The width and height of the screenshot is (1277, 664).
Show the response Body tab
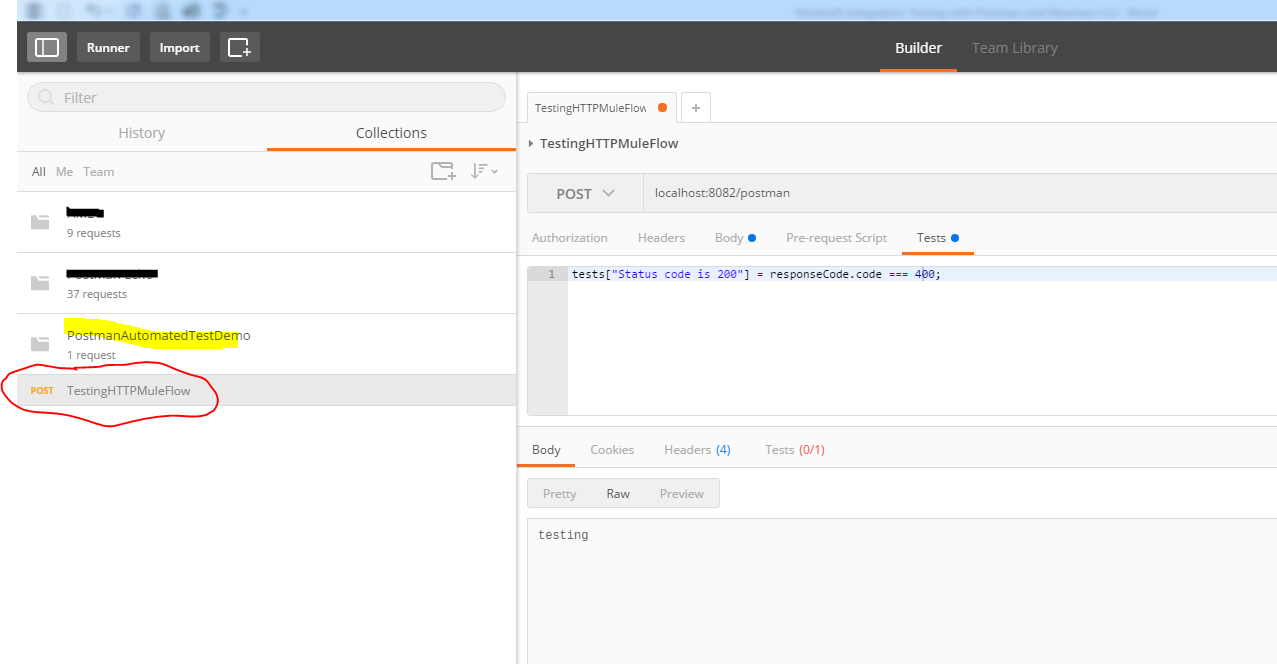[x=546, y=450]
